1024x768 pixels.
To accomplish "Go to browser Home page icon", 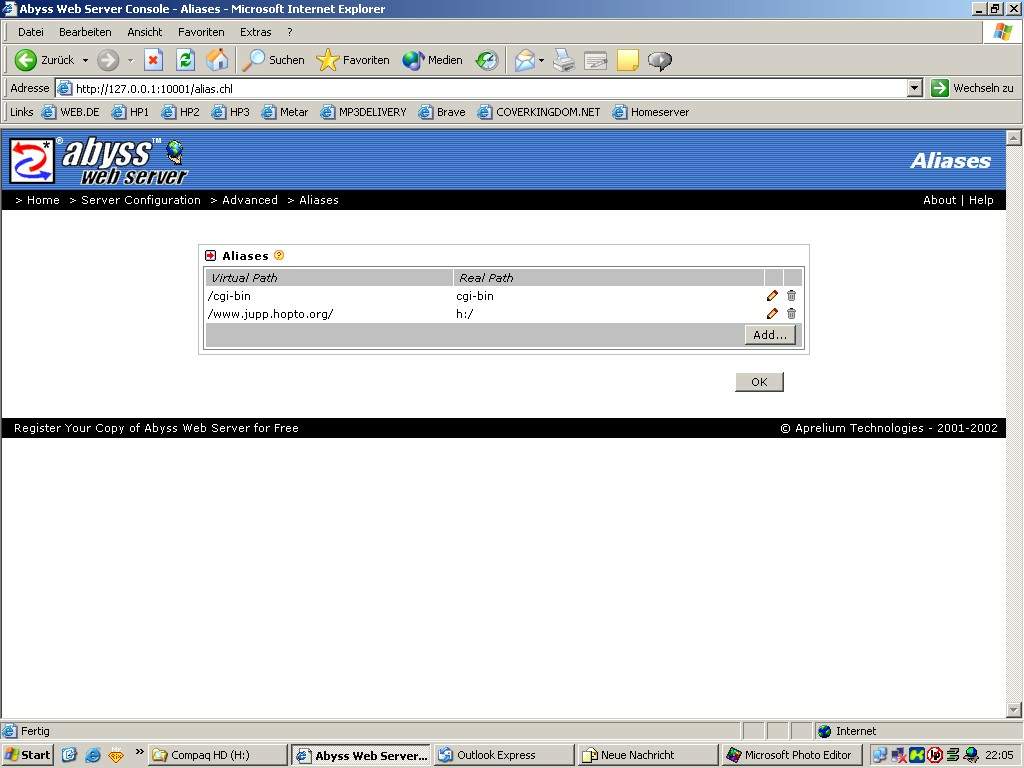I will pyautogui.click(x=217, y=60).
